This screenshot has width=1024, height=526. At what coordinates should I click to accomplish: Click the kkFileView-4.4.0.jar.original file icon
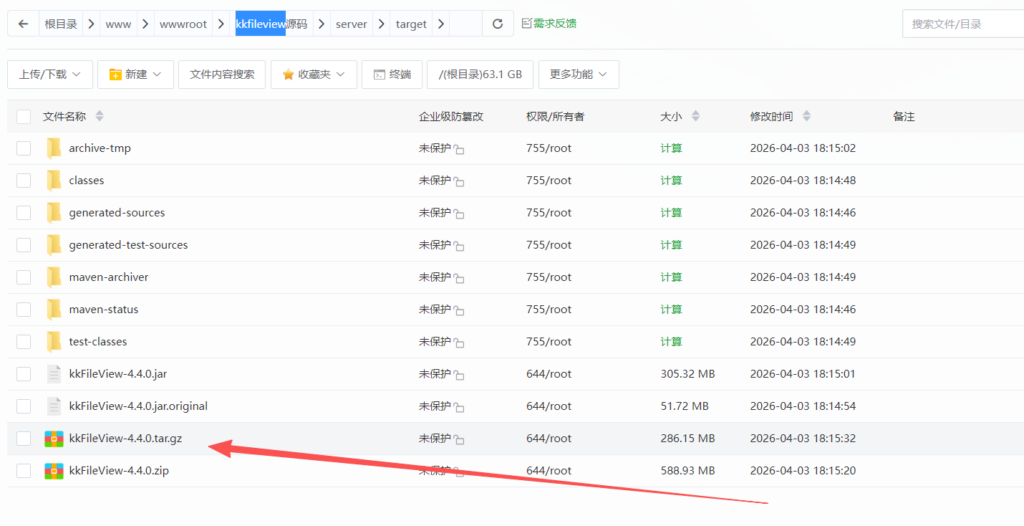(x=54, y=406)
